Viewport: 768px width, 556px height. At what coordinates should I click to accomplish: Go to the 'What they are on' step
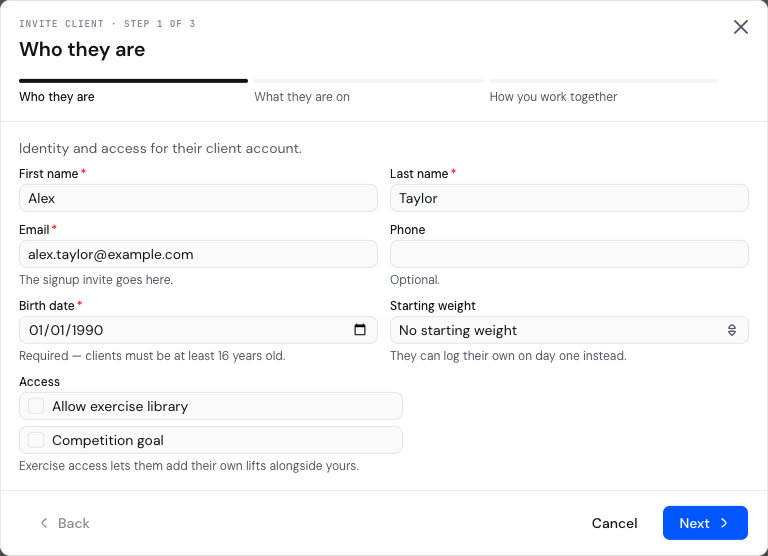(368, 91)
